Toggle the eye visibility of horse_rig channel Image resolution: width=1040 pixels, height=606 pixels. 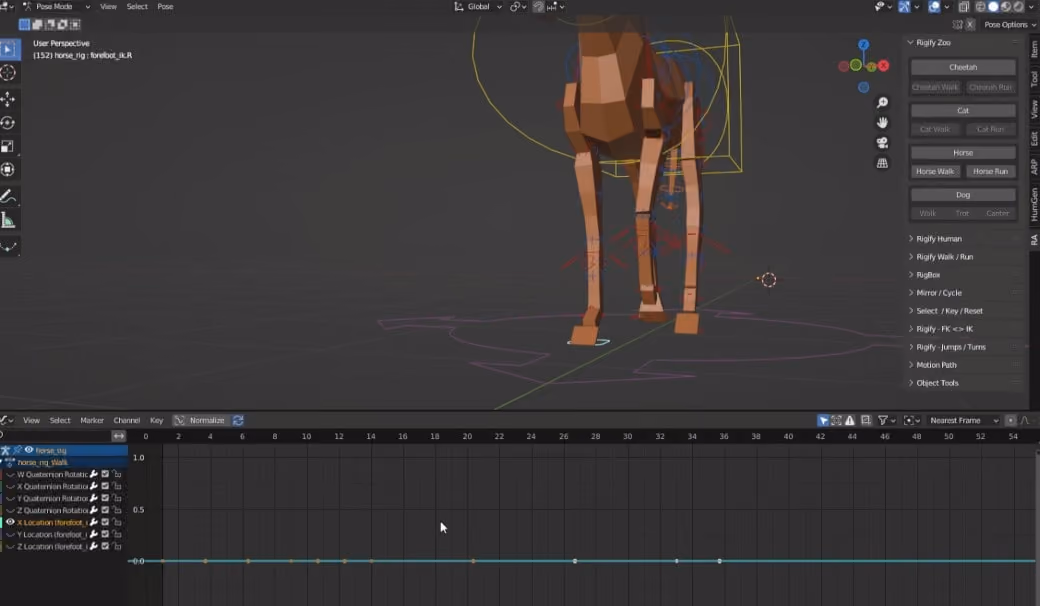(x=29, y=450)
